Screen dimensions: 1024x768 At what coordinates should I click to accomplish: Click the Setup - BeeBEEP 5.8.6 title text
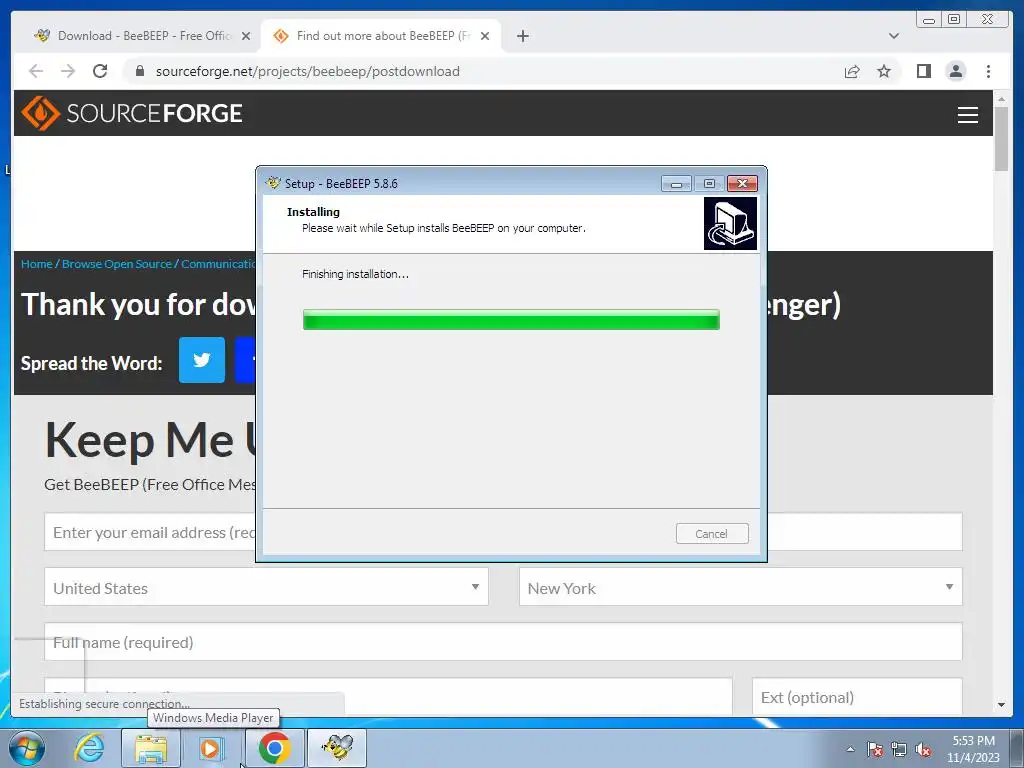pos(342,184)
